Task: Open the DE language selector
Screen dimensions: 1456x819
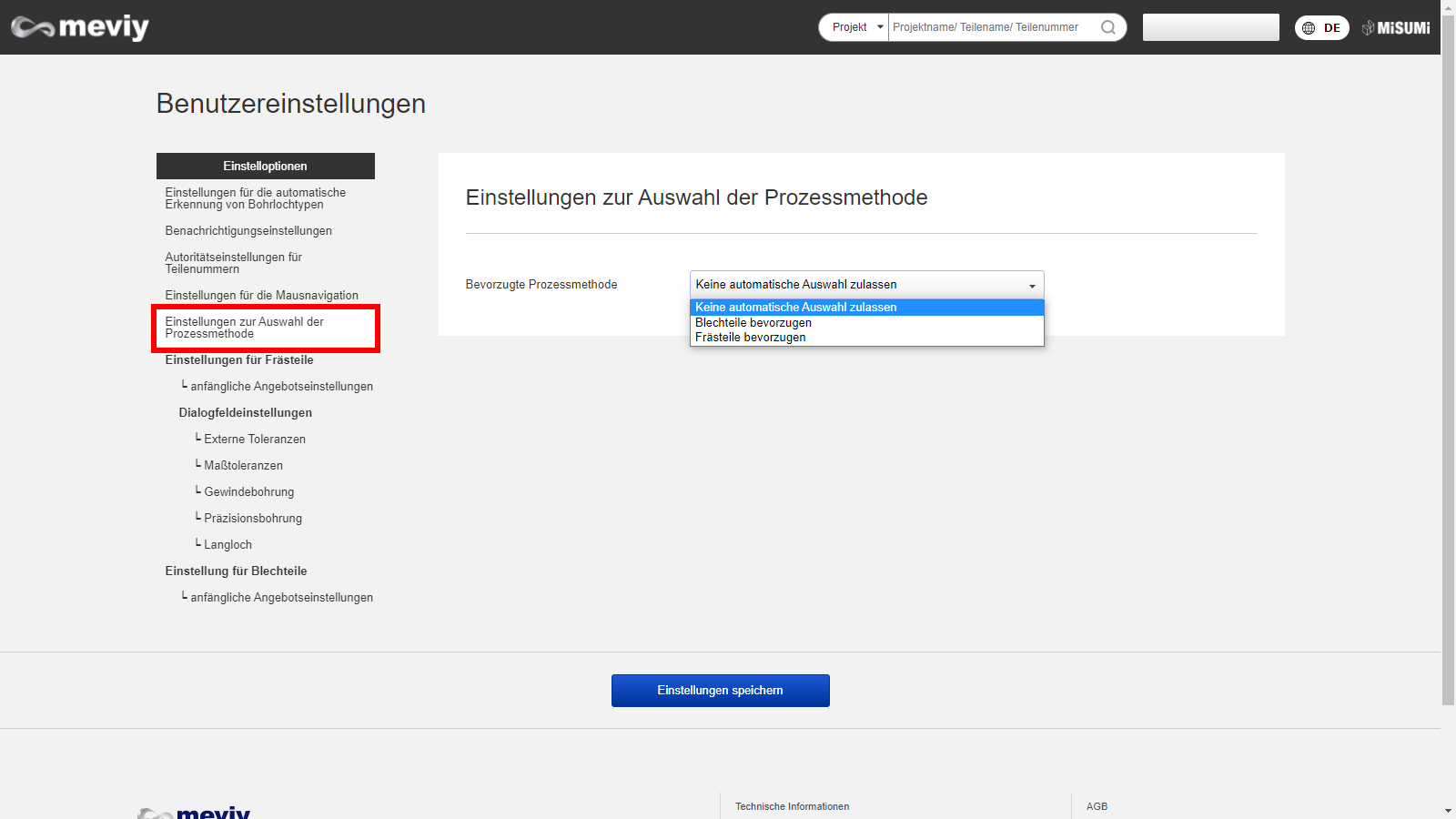Action: [x=1321, y=28]
